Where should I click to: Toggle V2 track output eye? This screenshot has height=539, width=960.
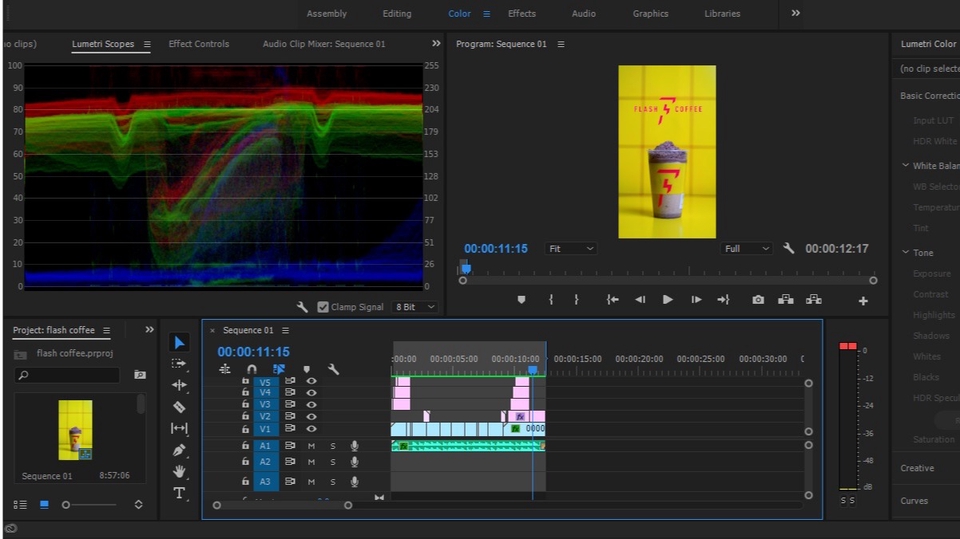(x=311, y=416)
